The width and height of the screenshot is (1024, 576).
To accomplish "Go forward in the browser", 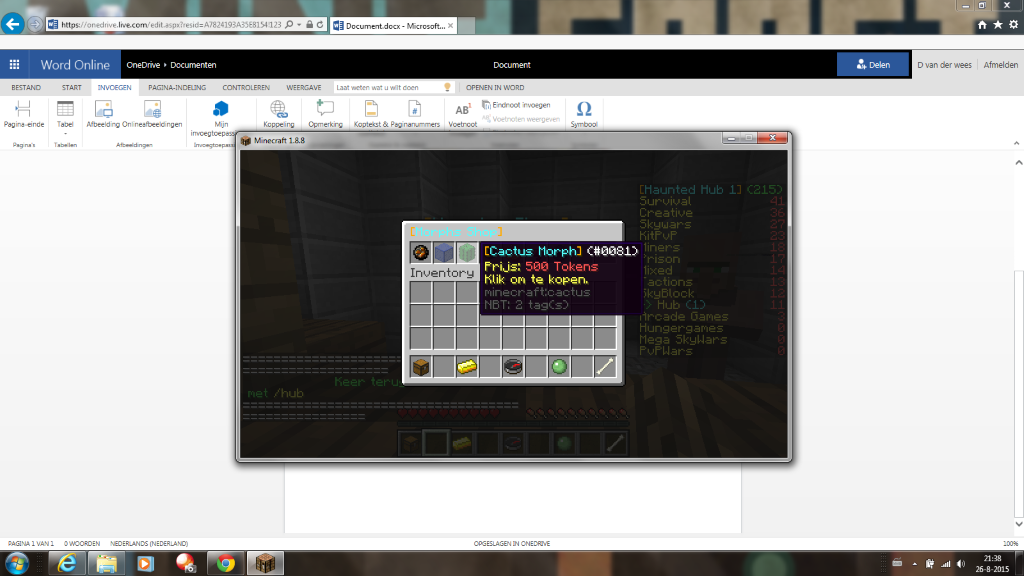I will [35, 25].
